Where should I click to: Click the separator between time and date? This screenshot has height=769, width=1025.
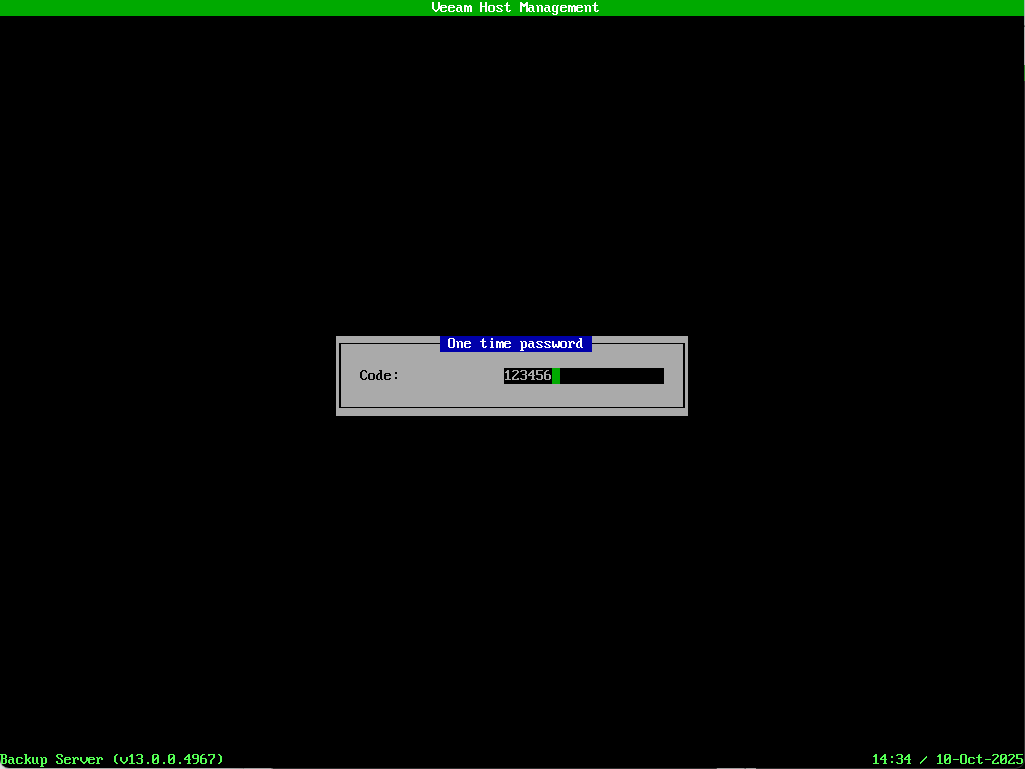(919, 759)
